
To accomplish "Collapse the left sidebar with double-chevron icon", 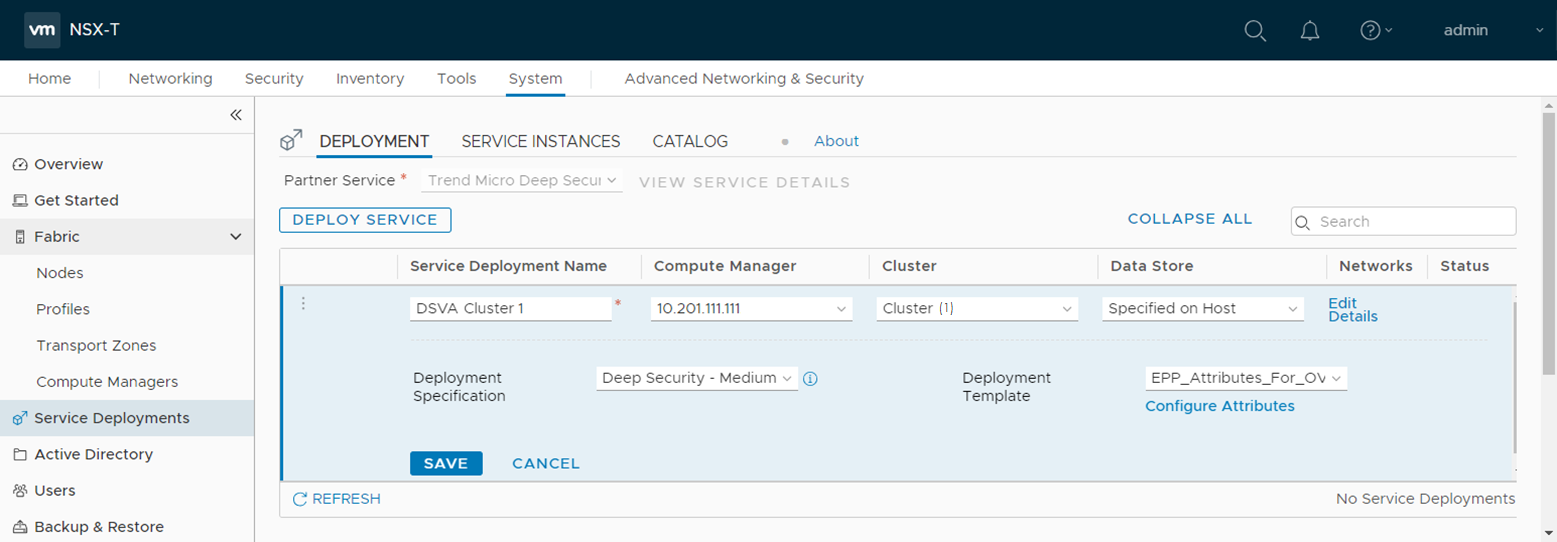I will (x=236, y=115).
